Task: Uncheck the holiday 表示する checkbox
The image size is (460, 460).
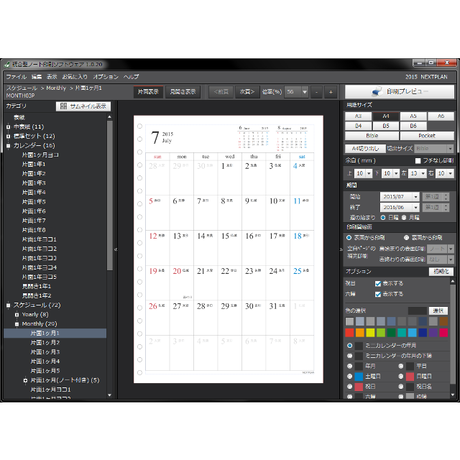Action: 378,284
